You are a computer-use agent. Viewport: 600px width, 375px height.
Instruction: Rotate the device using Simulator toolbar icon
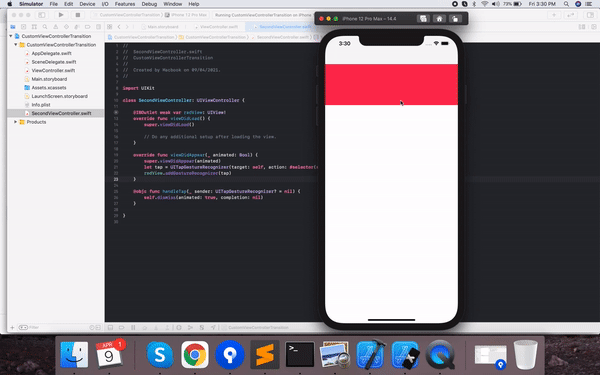click(x=455, y=19)
